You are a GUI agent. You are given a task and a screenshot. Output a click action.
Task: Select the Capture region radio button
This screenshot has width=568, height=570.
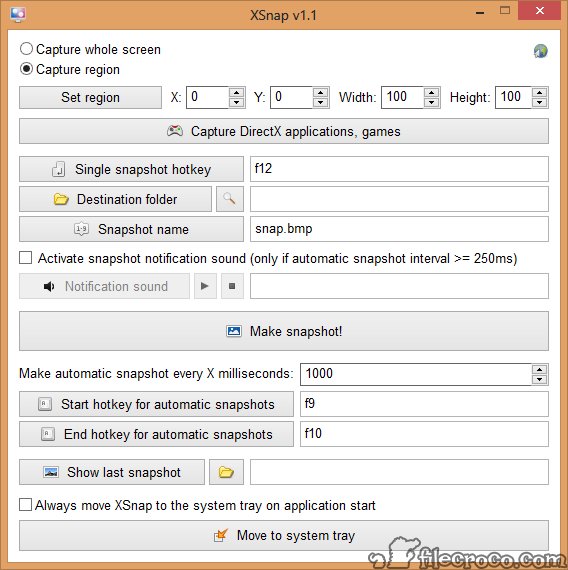(x=27, y=69)
